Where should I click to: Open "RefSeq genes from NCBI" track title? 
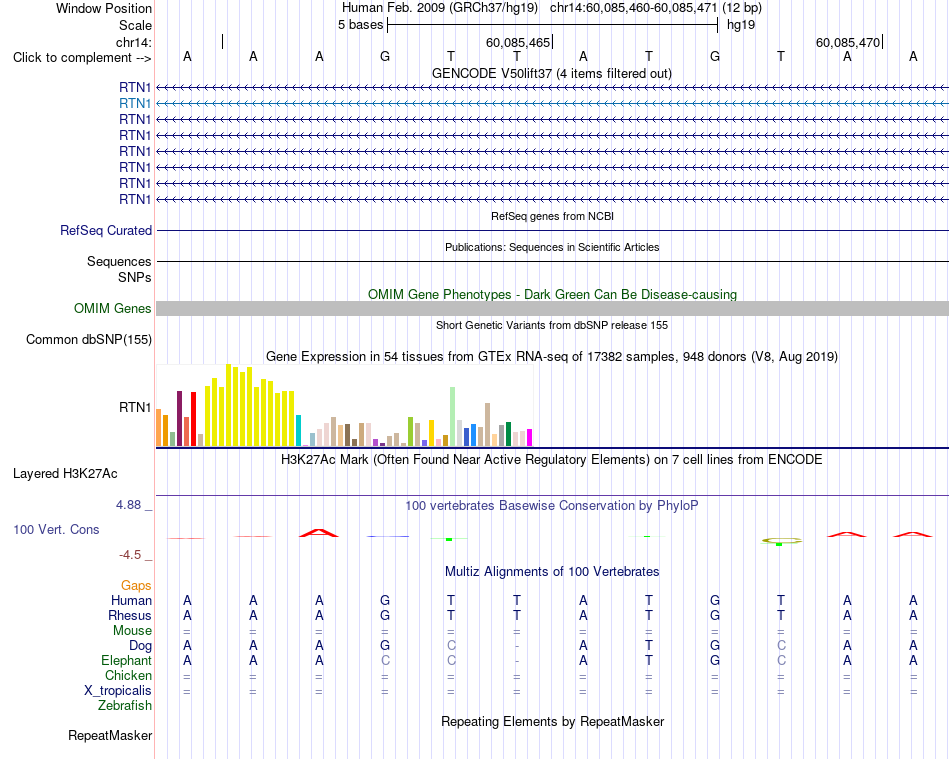(552, 216)
